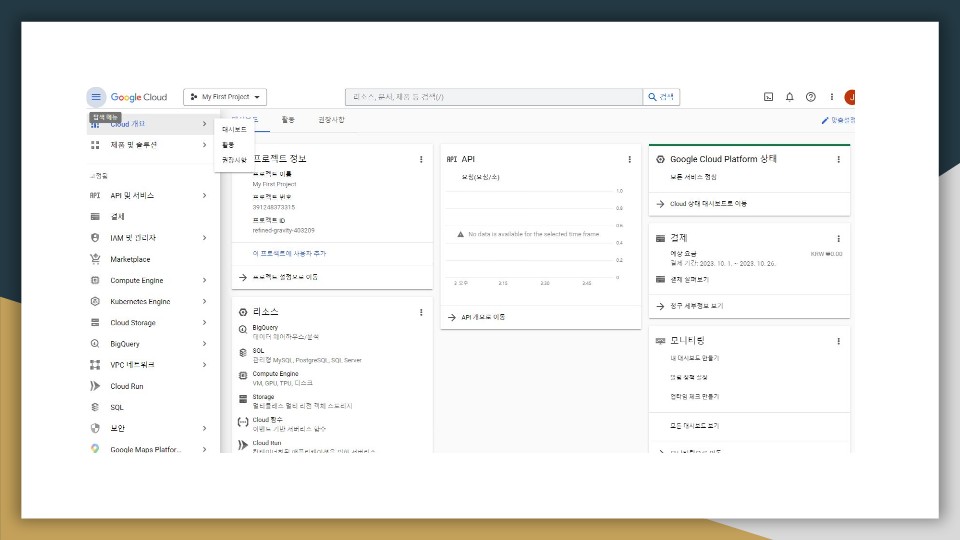Expand the Google Maps Platform chevron
The height and width of the screenshot is (540, 960).
[204, 449]
